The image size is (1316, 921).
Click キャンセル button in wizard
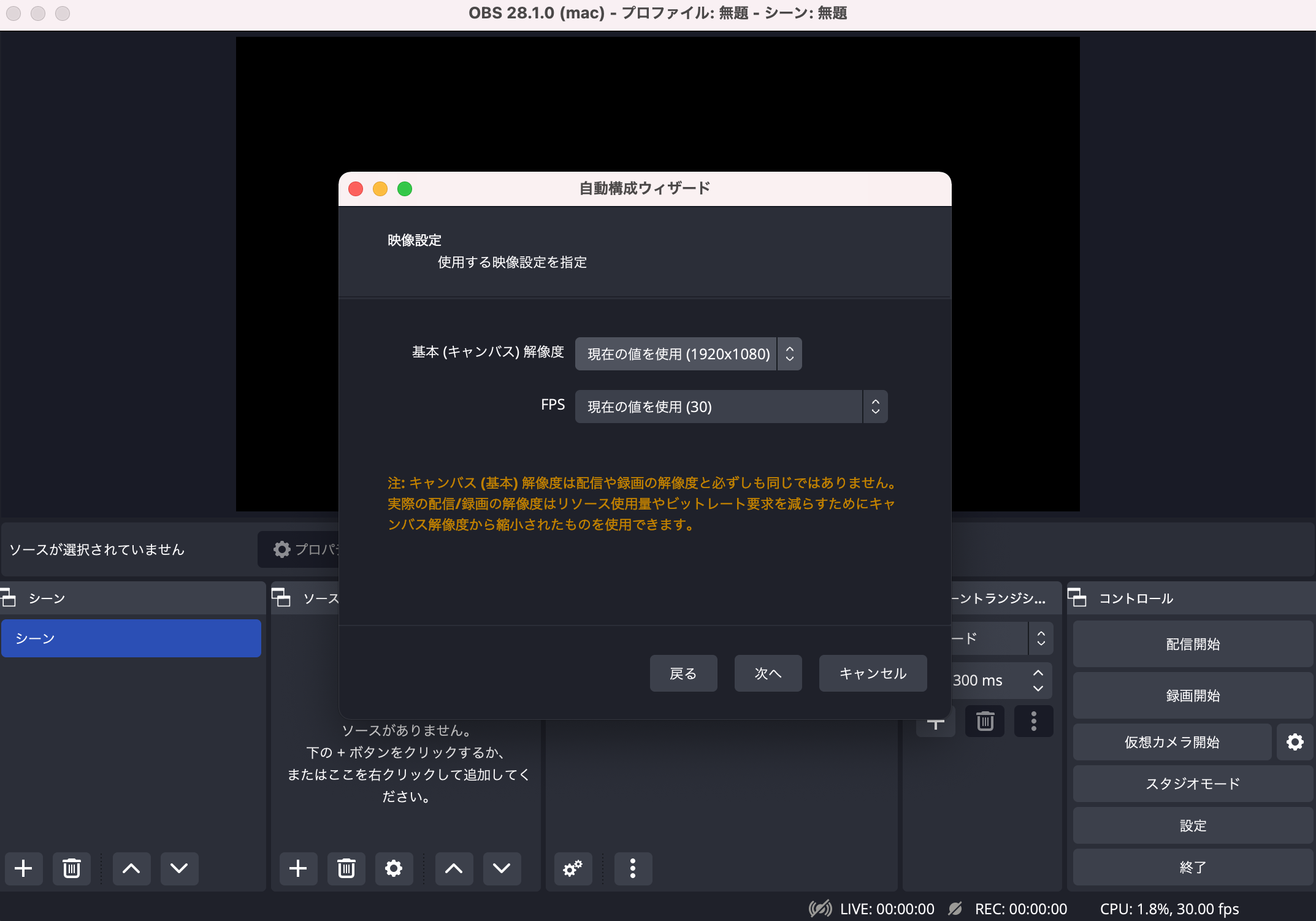tap(873, 673)
